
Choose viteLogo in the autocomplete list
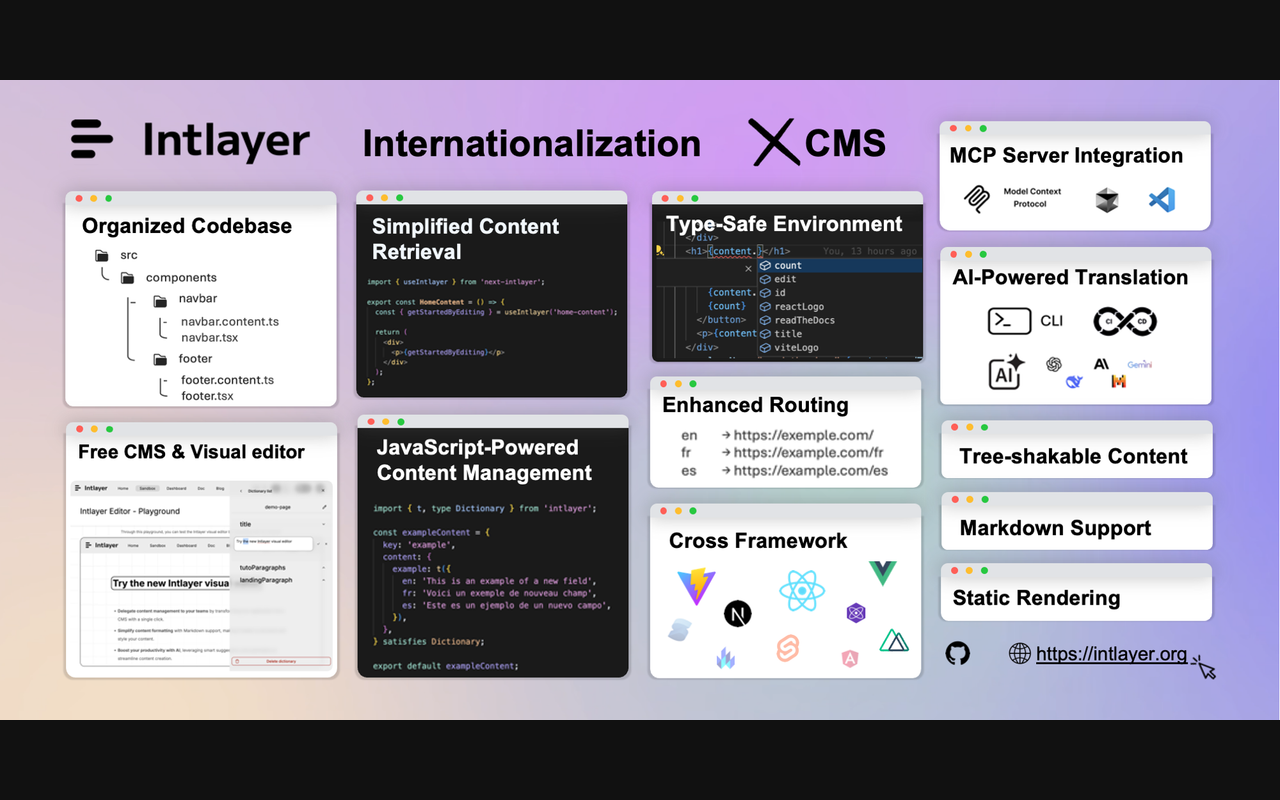coord(838,348)
